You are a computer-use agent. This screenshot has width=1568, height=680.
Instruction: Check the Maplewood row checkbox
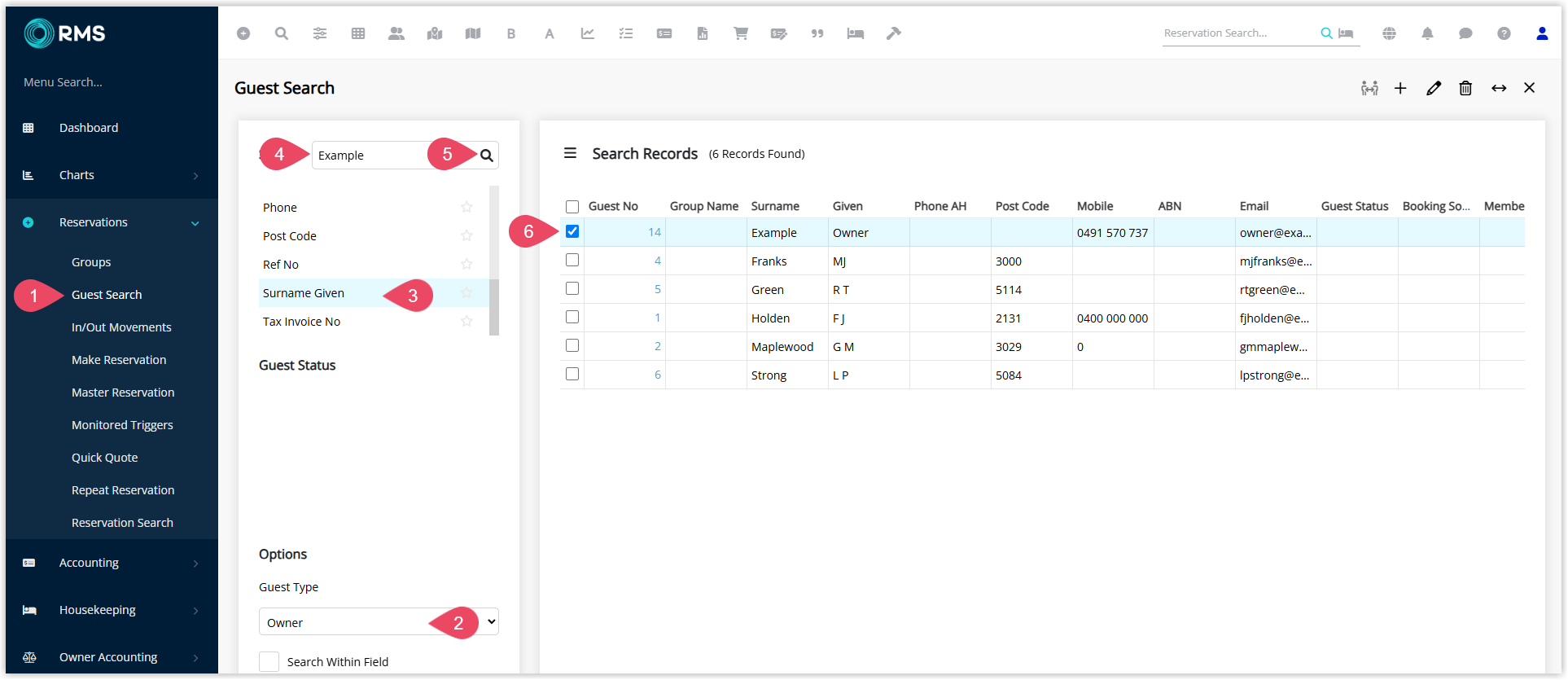[x=572, y=345]
